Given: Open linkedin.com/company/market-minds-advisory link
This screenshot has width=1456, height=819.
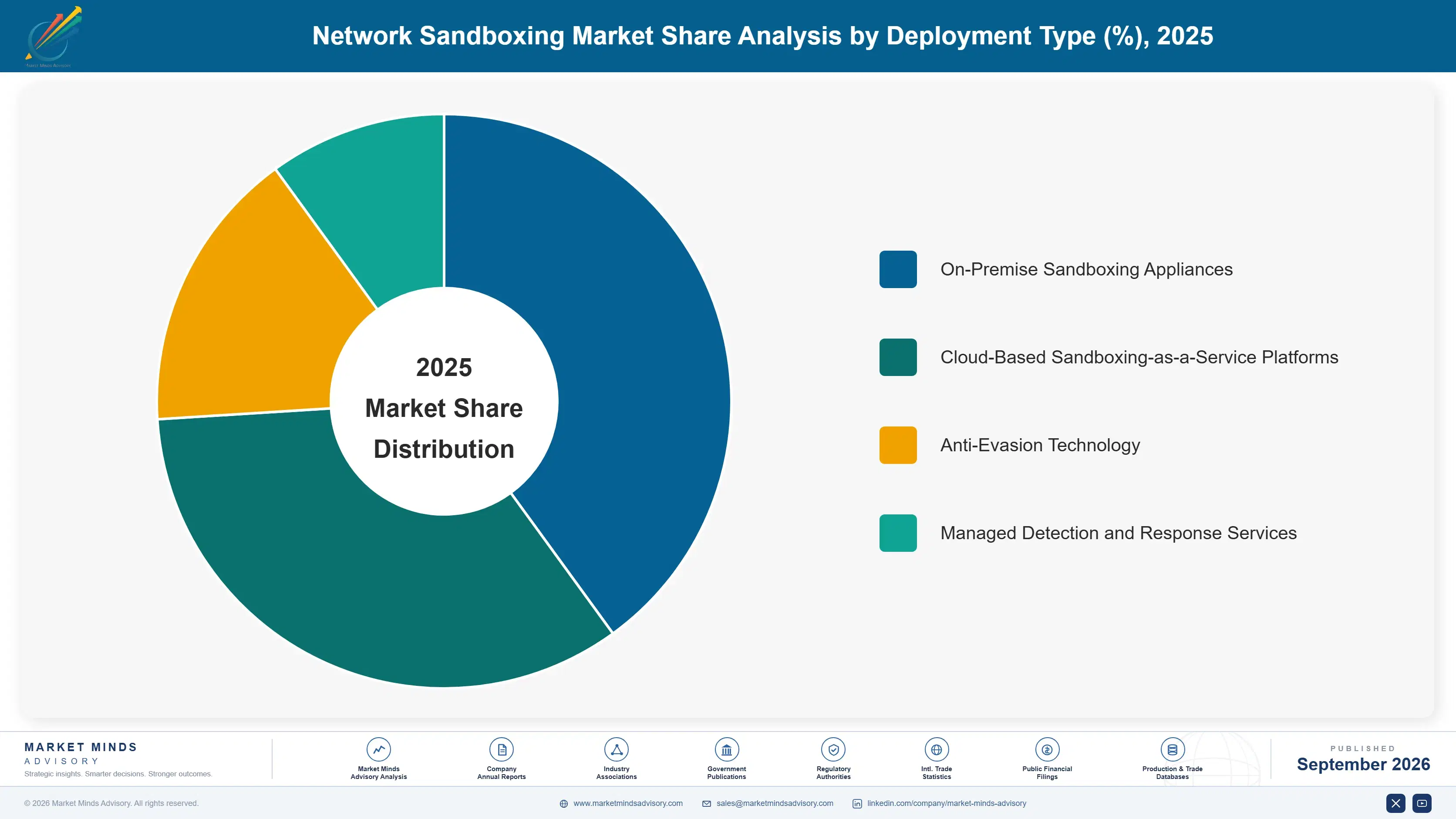Looking at the screenshot, I should (947, 803).
